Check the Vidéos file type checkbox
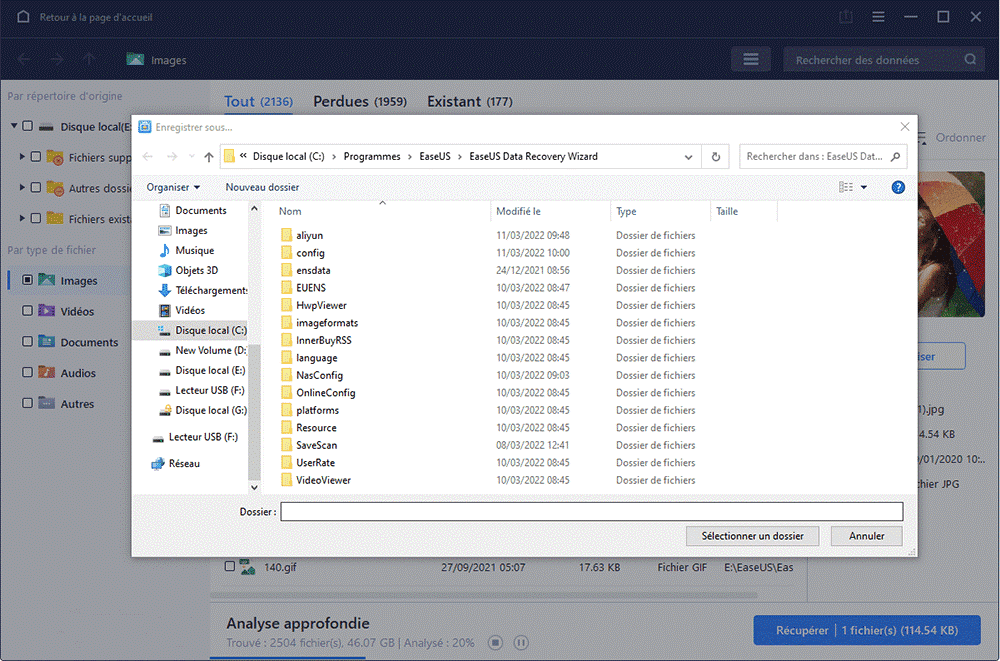1000x661 pixels. [x=27, y=311]
